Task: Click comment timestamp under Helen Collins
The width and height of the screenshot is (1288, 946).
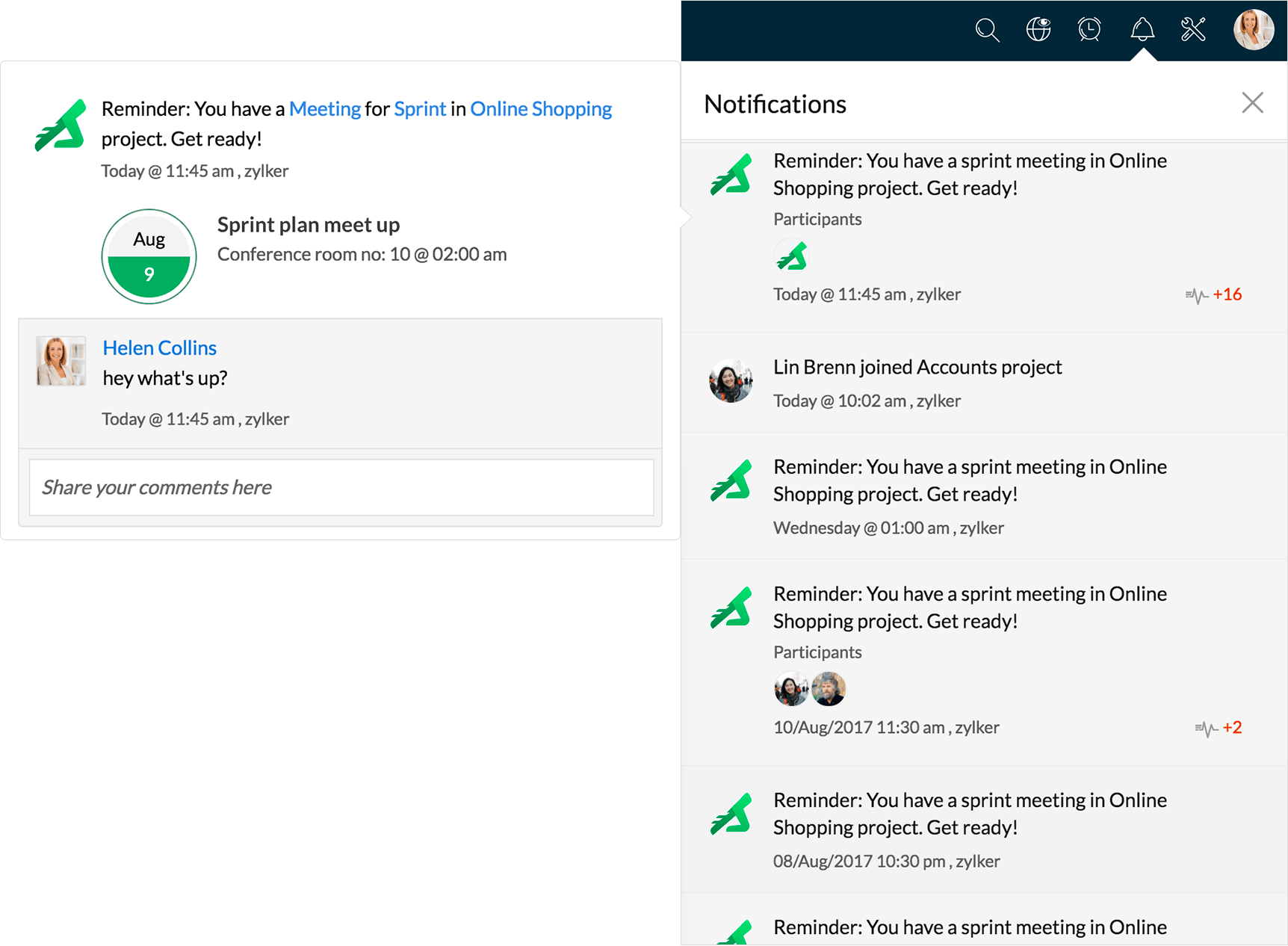Action: (x=196, y=419)
